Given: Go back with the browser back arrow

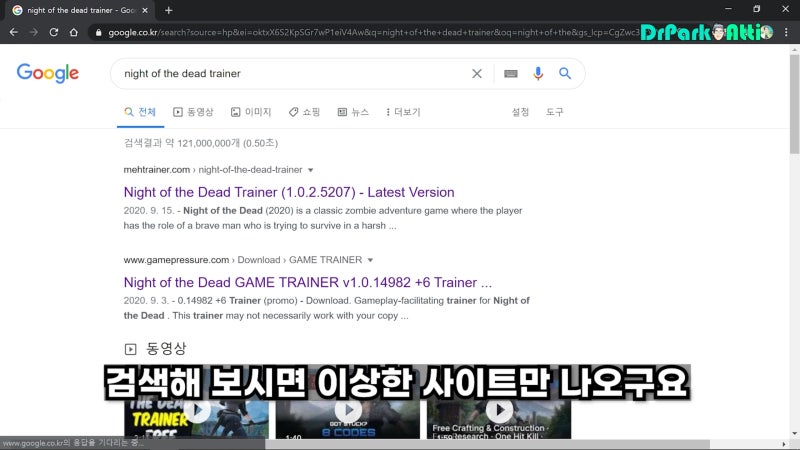Looking at the screenshot, I should pos(14,32).
